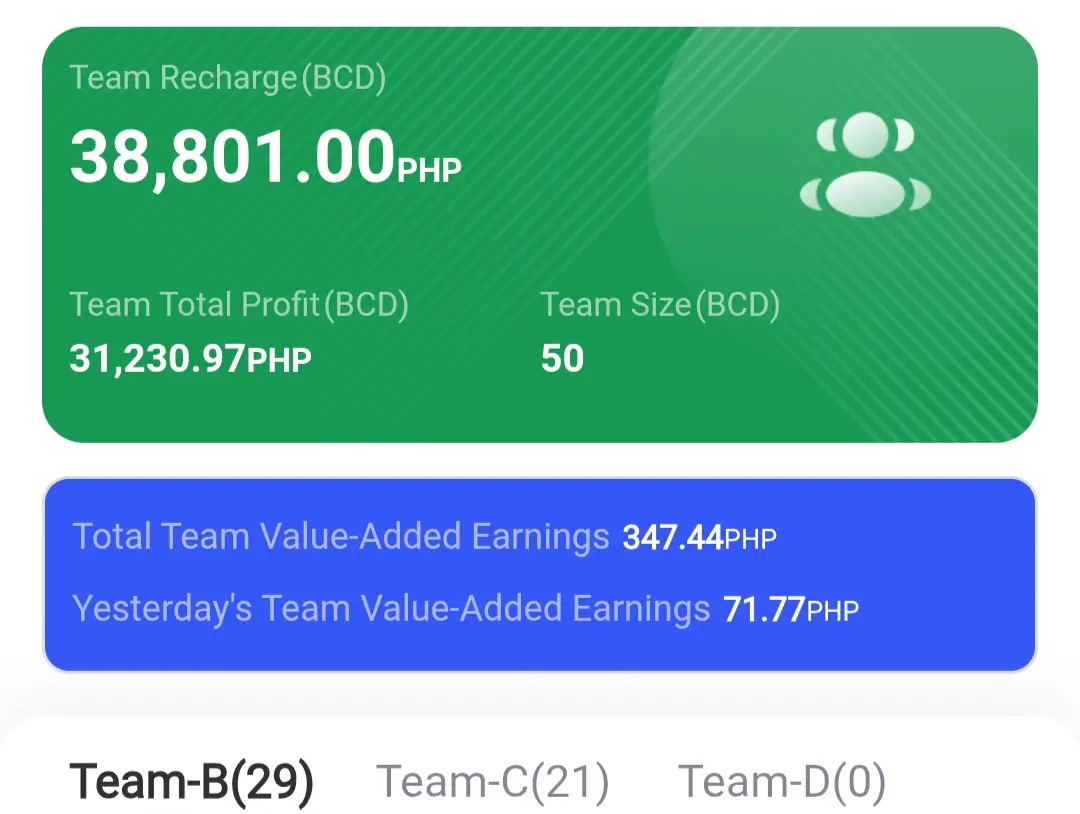Select the 31,230.97PHP profit value
The width and height of the screenshot is (1080, 814).
point(190,359)
